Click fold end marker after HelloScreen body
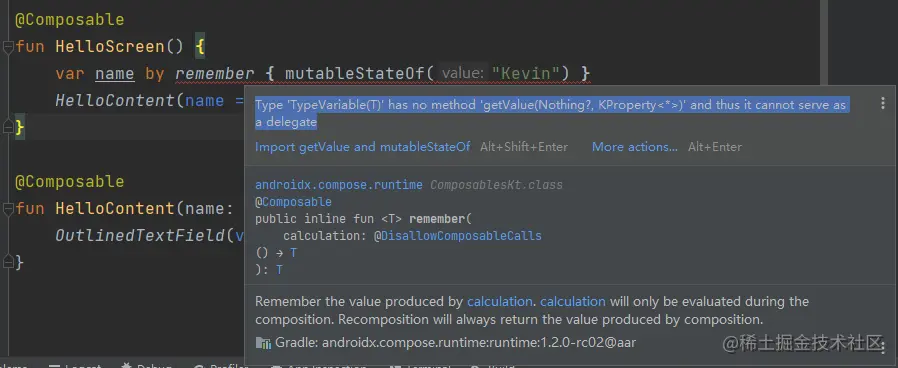This screenshot has height=368, width=898. (x=7, y=128)
